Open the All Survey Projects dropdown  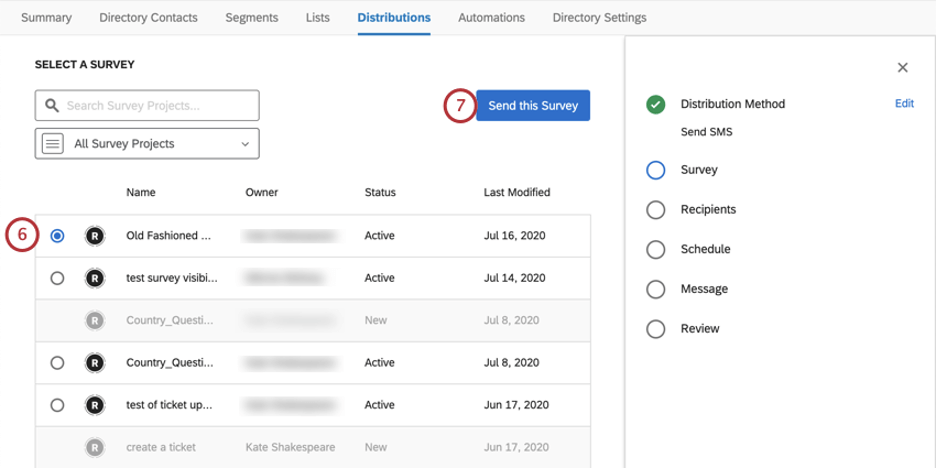[x=147, y=143]
